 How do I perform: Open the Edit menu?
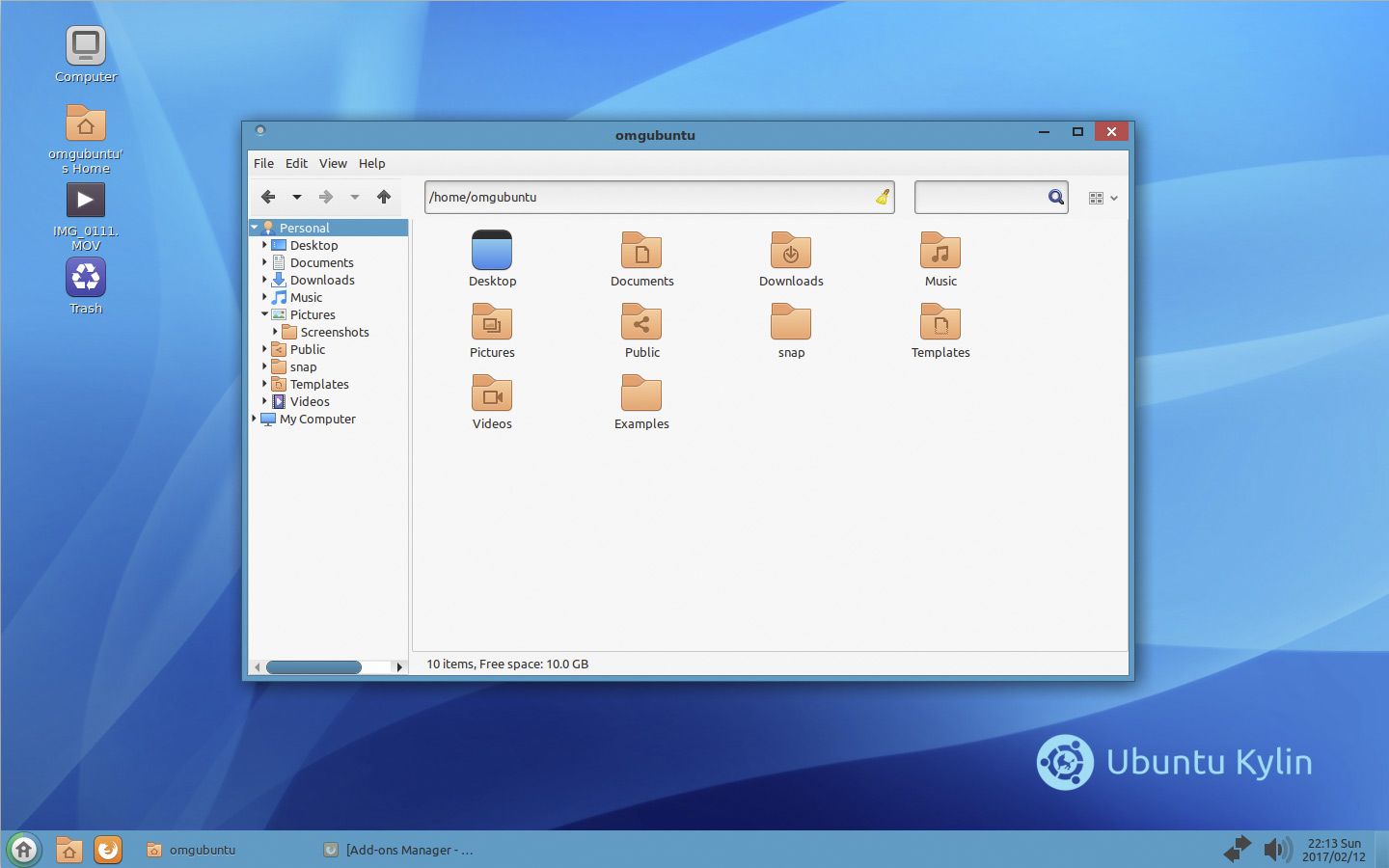click(296, 163)
